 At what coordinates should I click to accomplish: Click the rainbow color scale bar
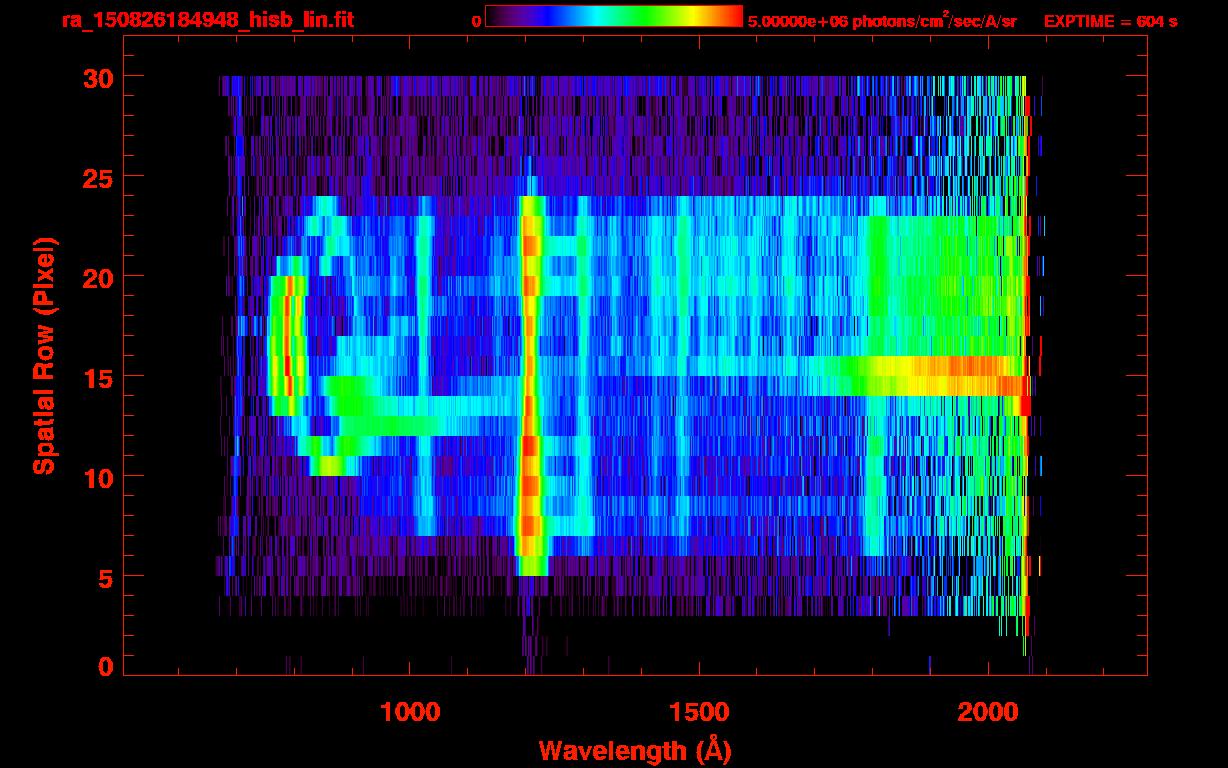pyautogui.click(x=614, y=16)
